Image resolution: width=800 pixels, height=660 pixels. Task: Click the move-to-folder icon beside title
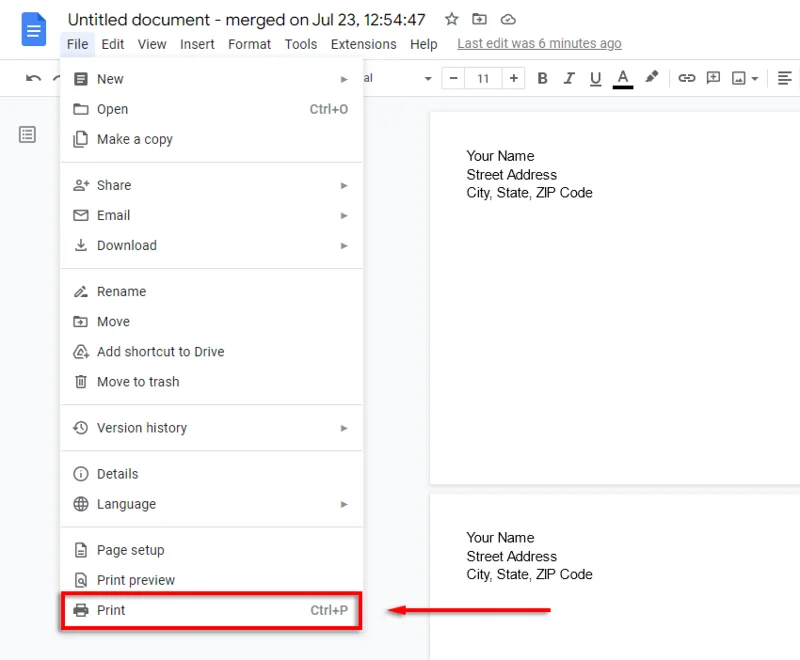pos(479,19)
